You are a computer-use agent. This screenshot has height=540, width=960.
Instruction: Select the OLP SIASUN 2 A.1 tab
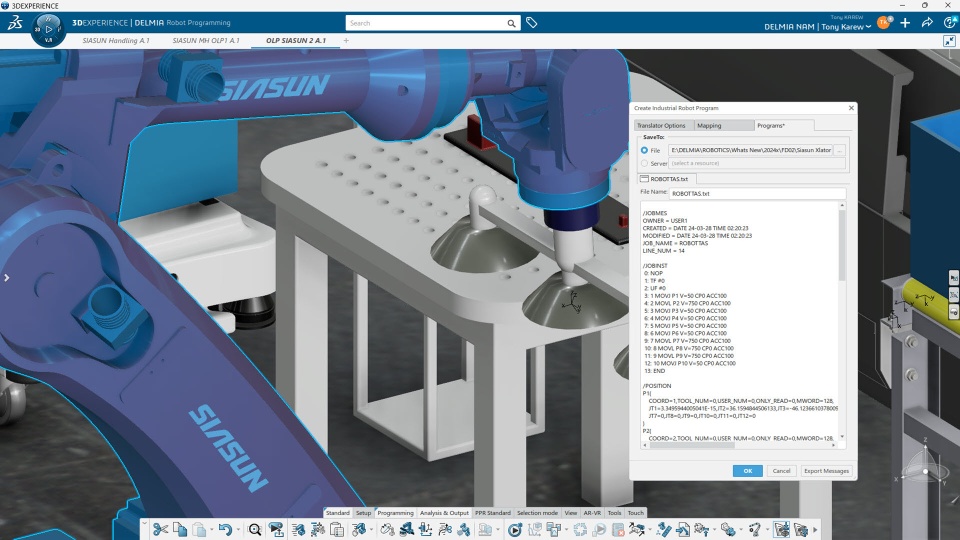point(296,40)
